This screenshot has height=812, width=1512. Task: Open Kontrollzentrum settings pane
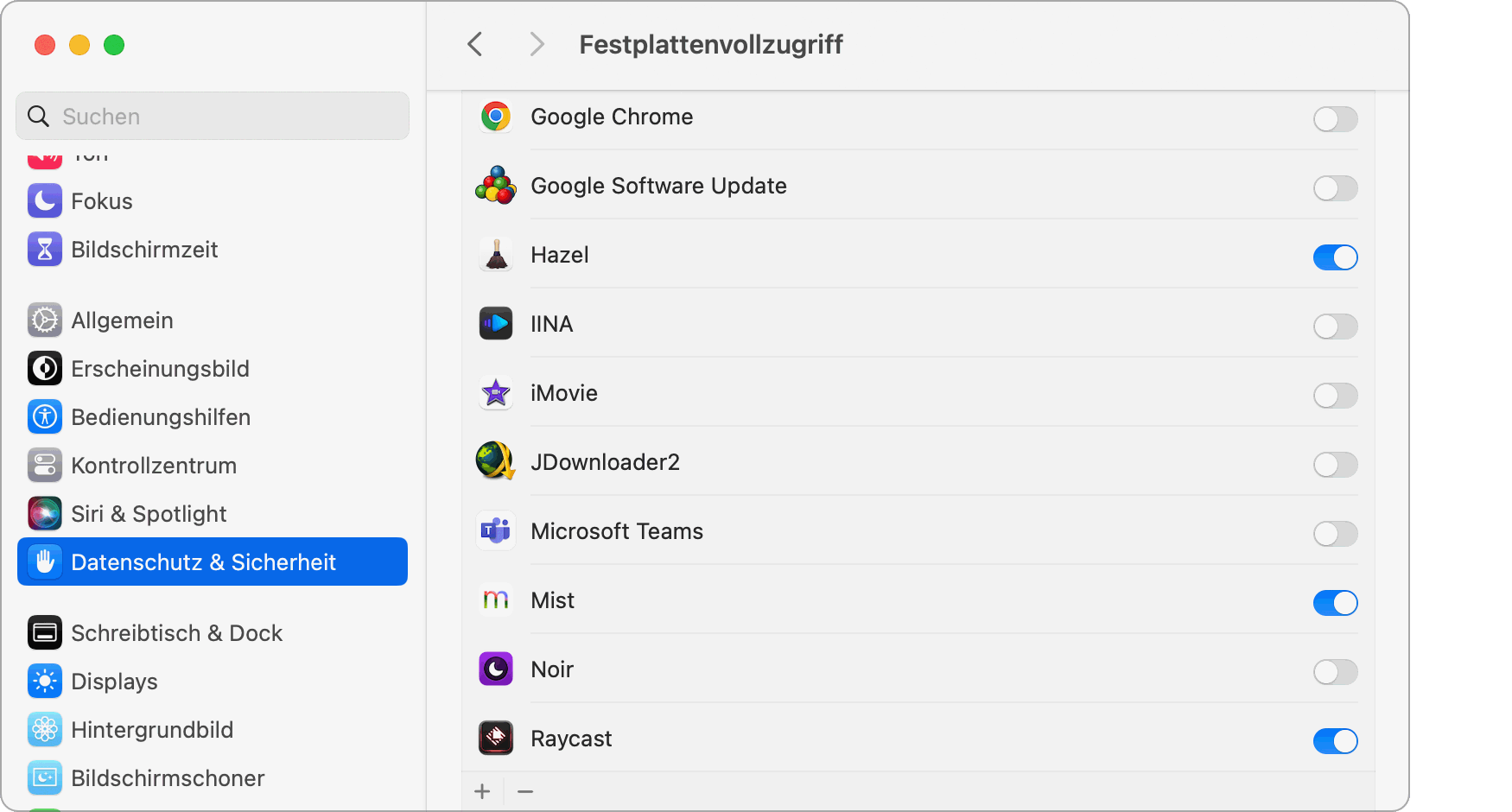coord(213,466)
